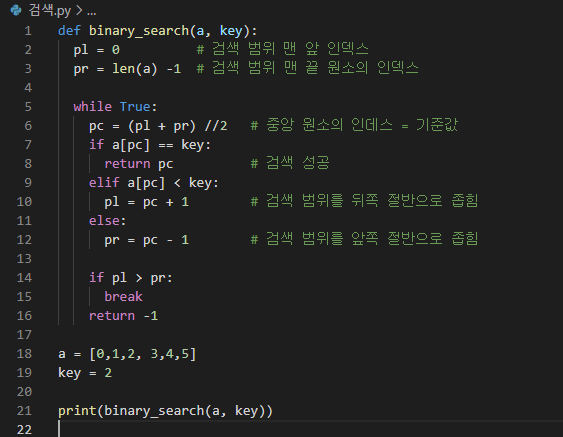Click line number 18 in the gutter
Screen dimensions: 563x437
24,354
